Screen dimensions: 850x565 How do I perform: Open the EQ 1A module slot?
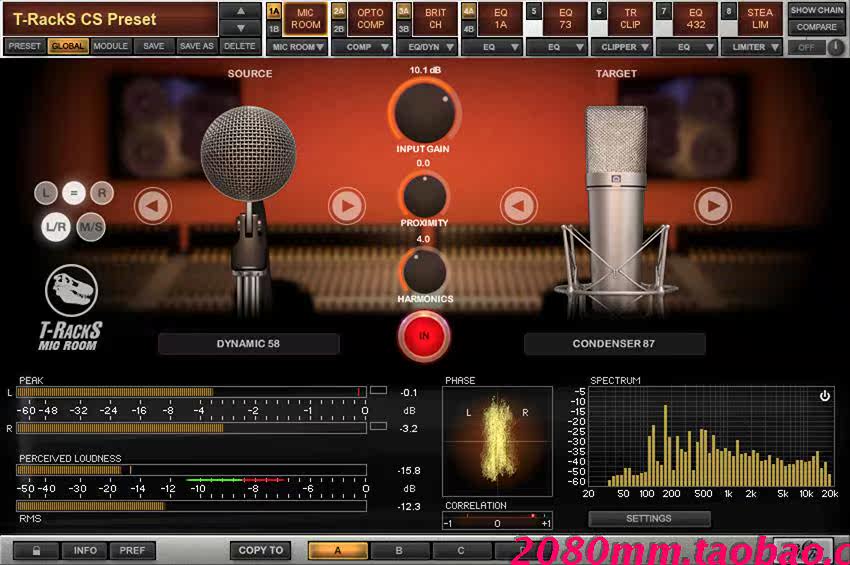click(500, 19)
